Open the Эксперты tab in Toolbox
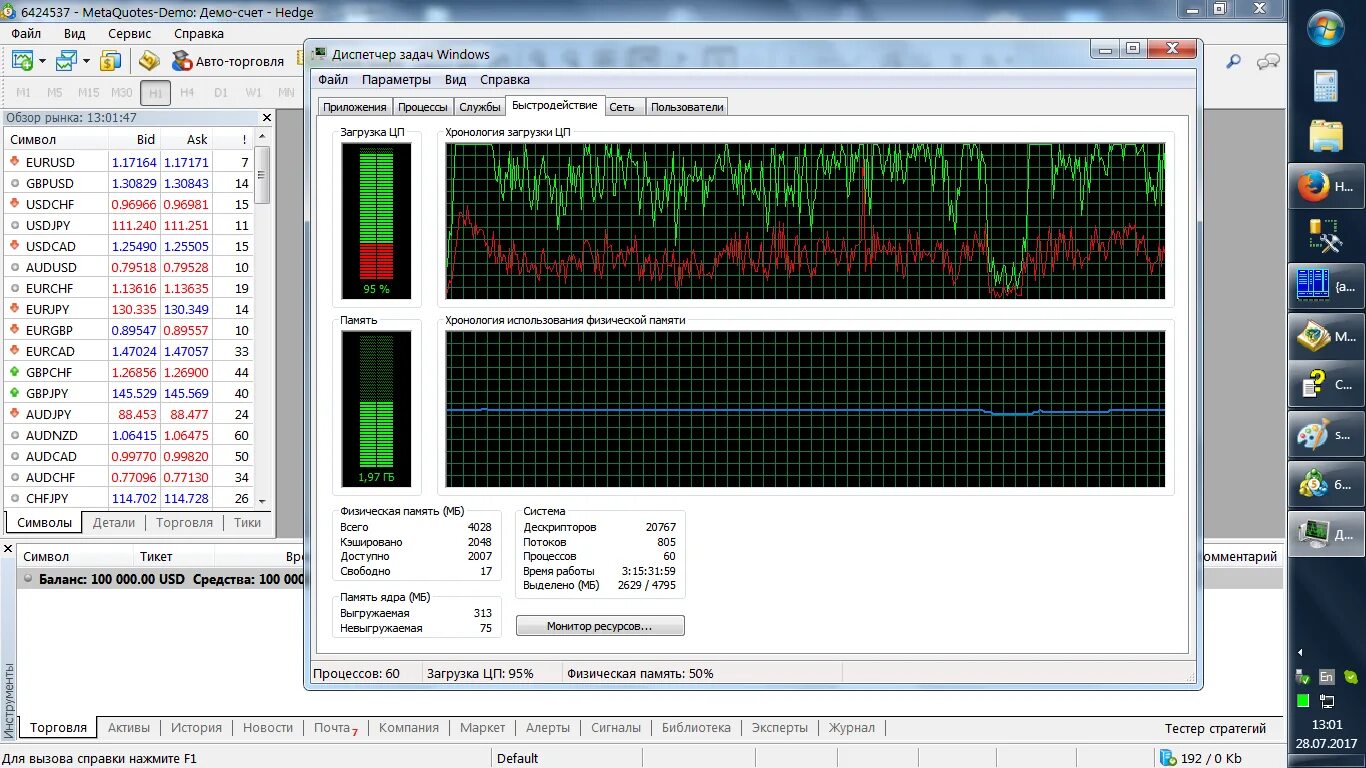The height and width of the screenshot is (768, 1366). click(x=780, y=728)
